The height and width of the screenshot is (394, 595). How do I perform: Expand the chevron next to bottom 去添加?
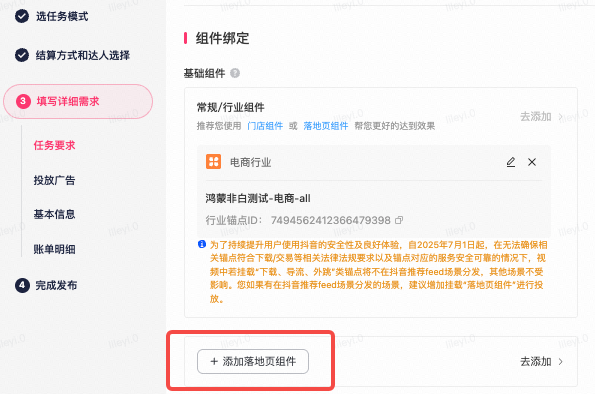tap(560, 362)
